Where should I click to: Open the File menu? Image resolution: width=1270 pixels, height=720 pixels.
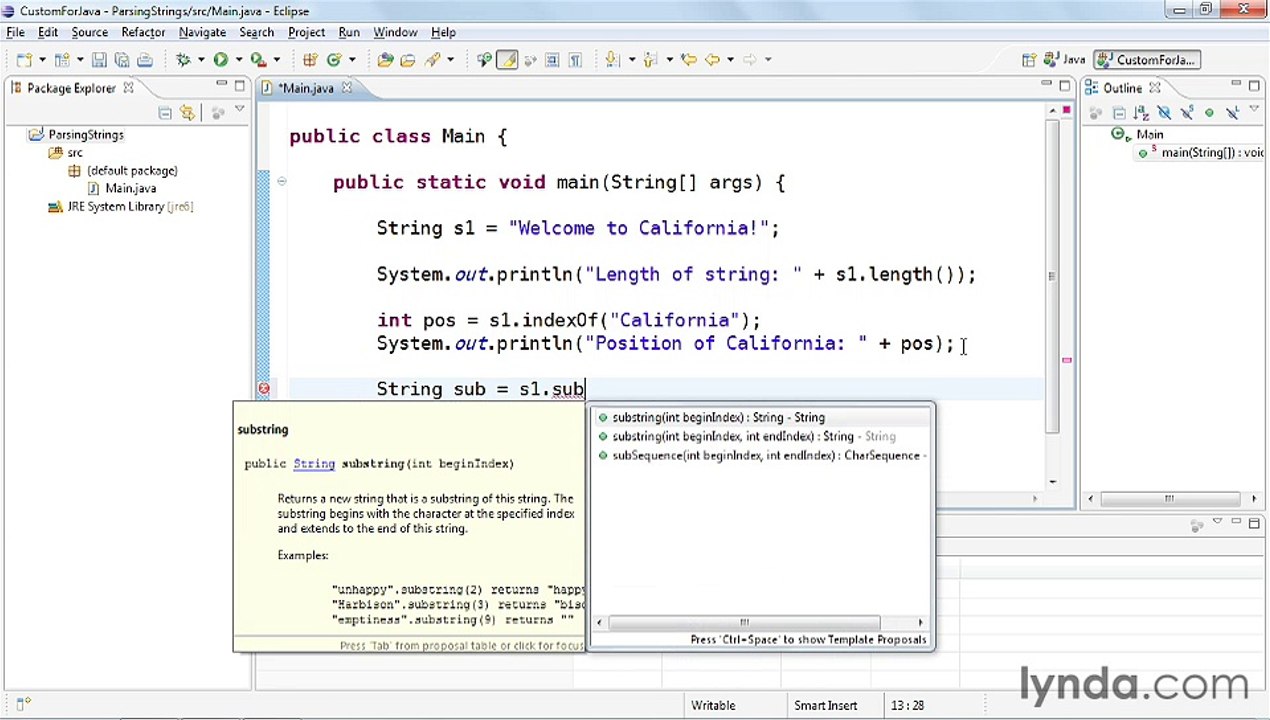pos(15,32)
